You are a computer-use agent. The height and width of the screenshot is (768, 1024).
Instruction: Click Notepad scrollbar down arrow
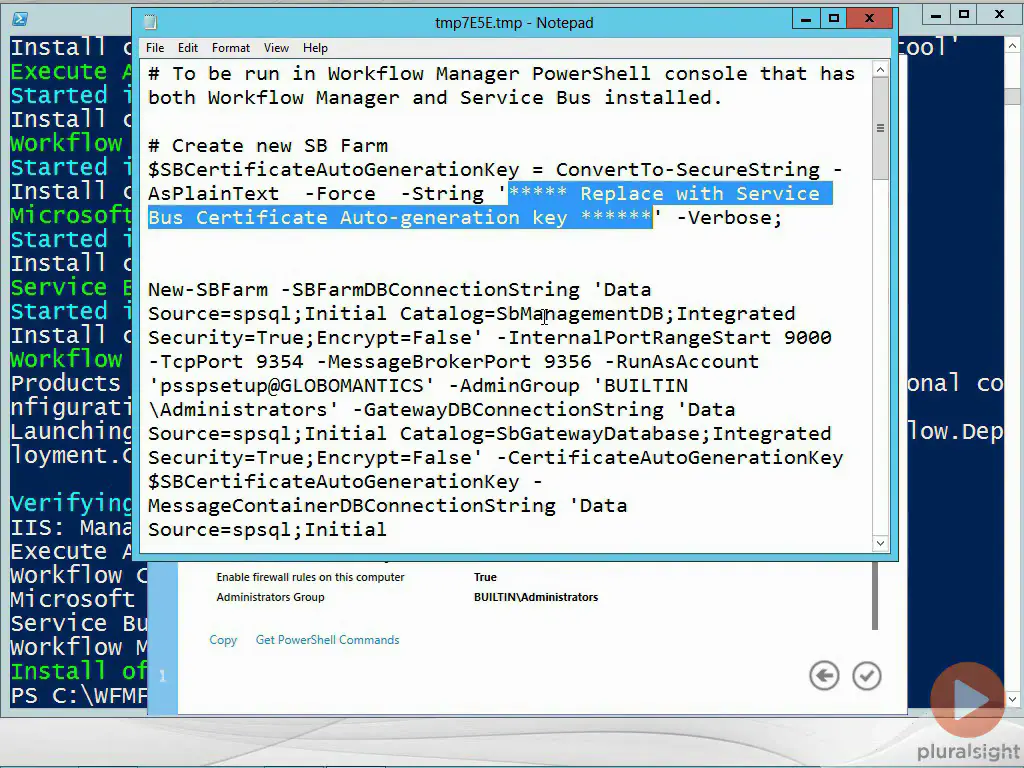880,543
